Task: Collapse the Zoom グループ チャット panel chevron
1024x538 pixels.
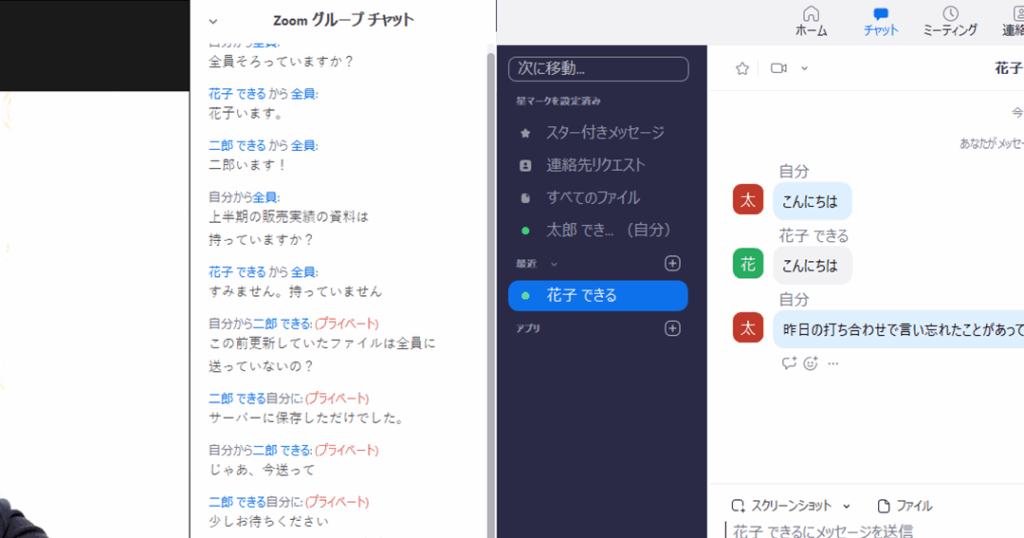Action: (x=213, y=21)
